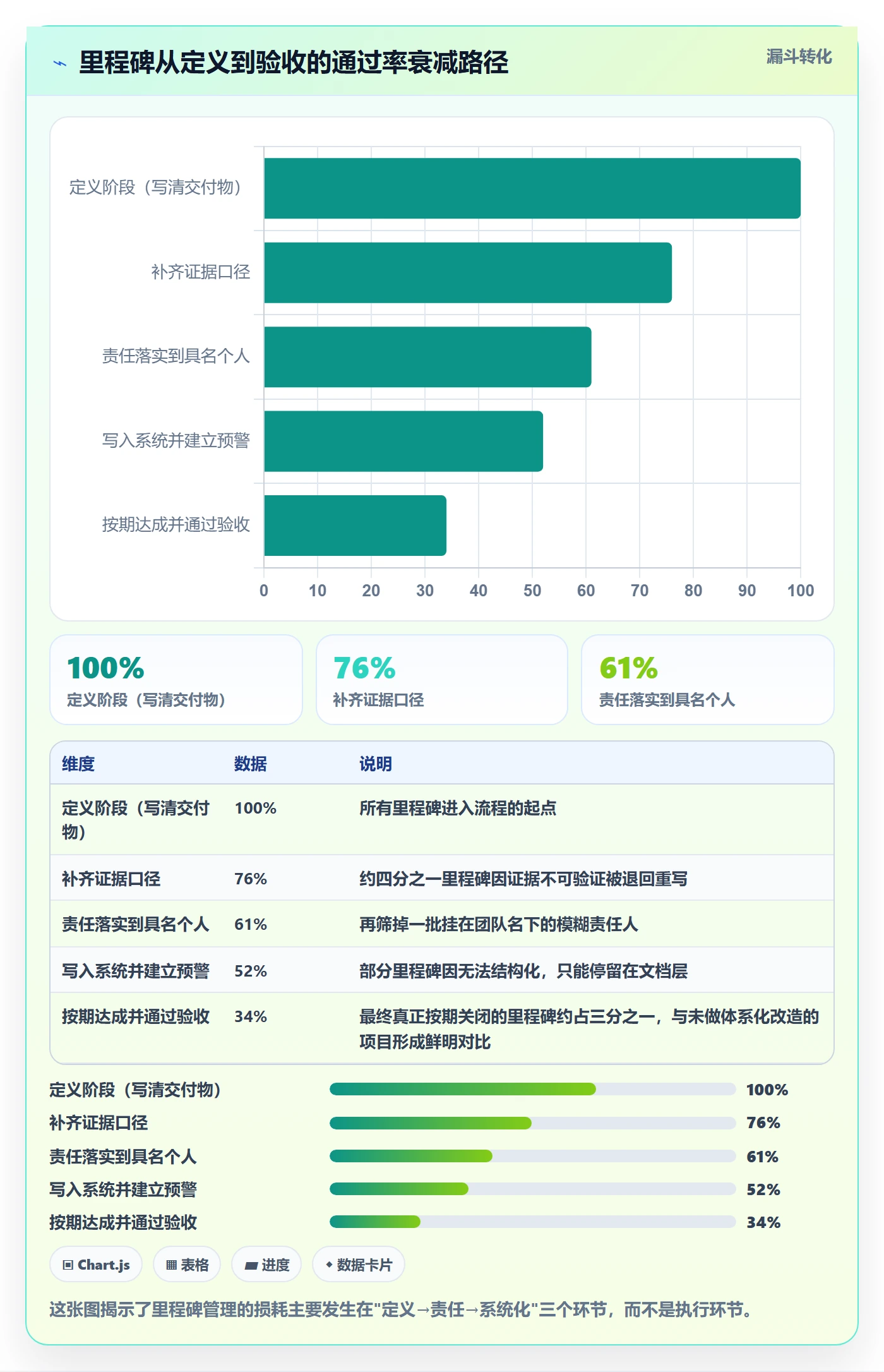Click the 部分里程碑因无法结构化 description cell
Screen dimensions: 884x1372
coord(523,971)
